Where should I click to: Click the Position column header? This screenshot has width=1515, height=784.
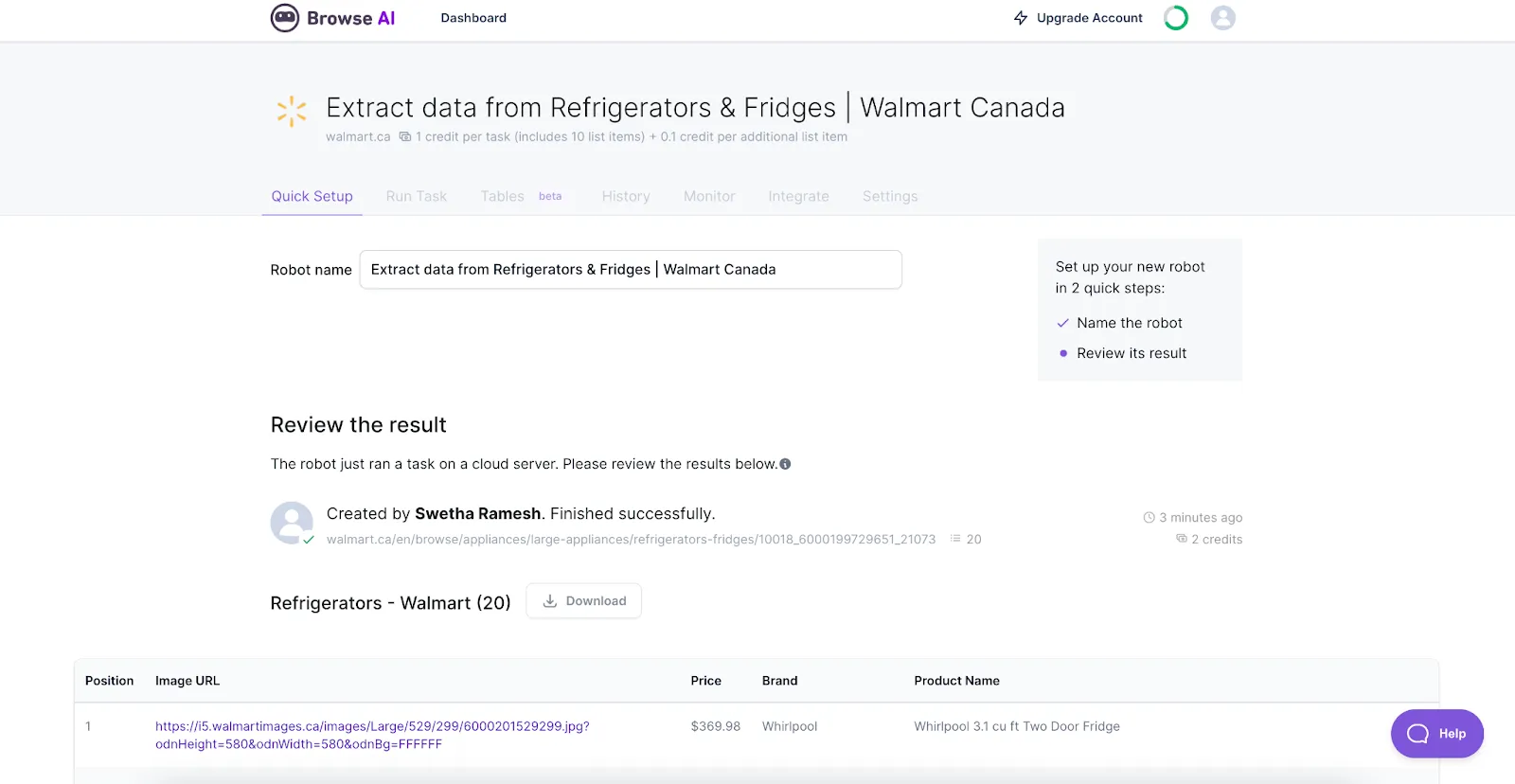pos(109,681)
